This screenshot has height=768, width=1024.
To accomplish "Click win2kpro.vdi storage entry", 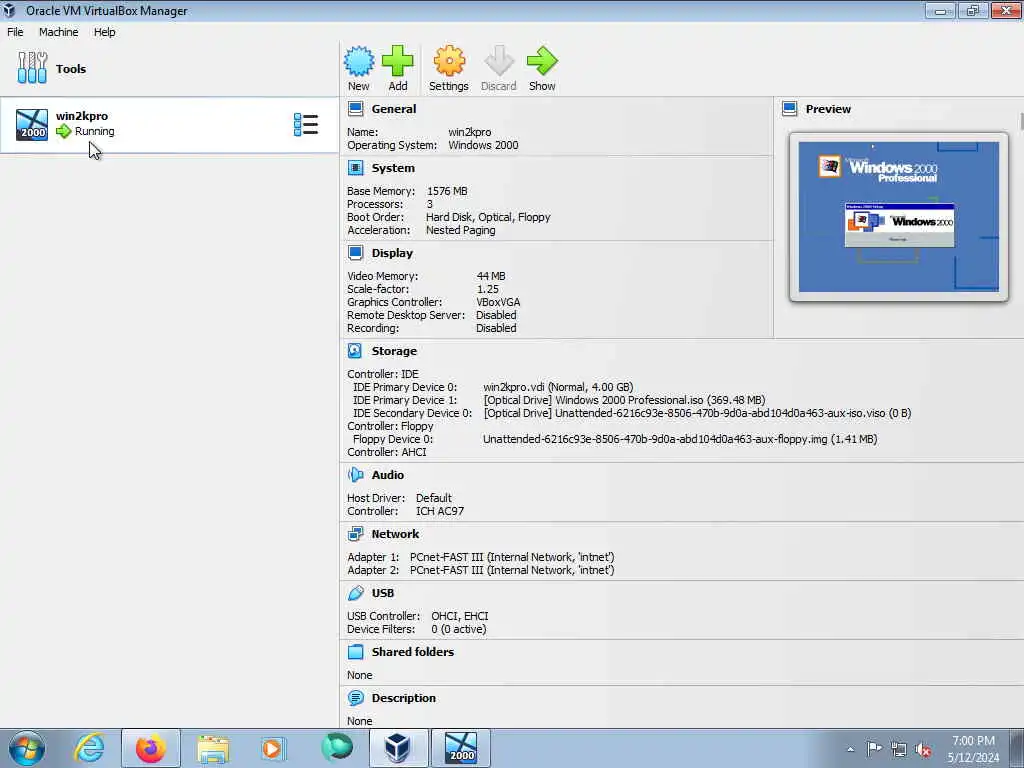I will [x=558, y=387].
